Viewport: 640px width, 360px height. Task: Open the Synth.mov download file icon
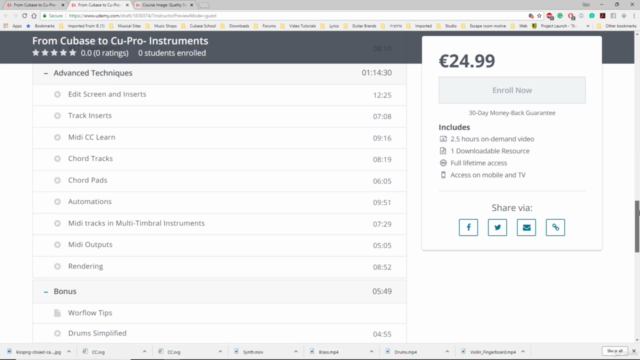(x=236, y=351)
